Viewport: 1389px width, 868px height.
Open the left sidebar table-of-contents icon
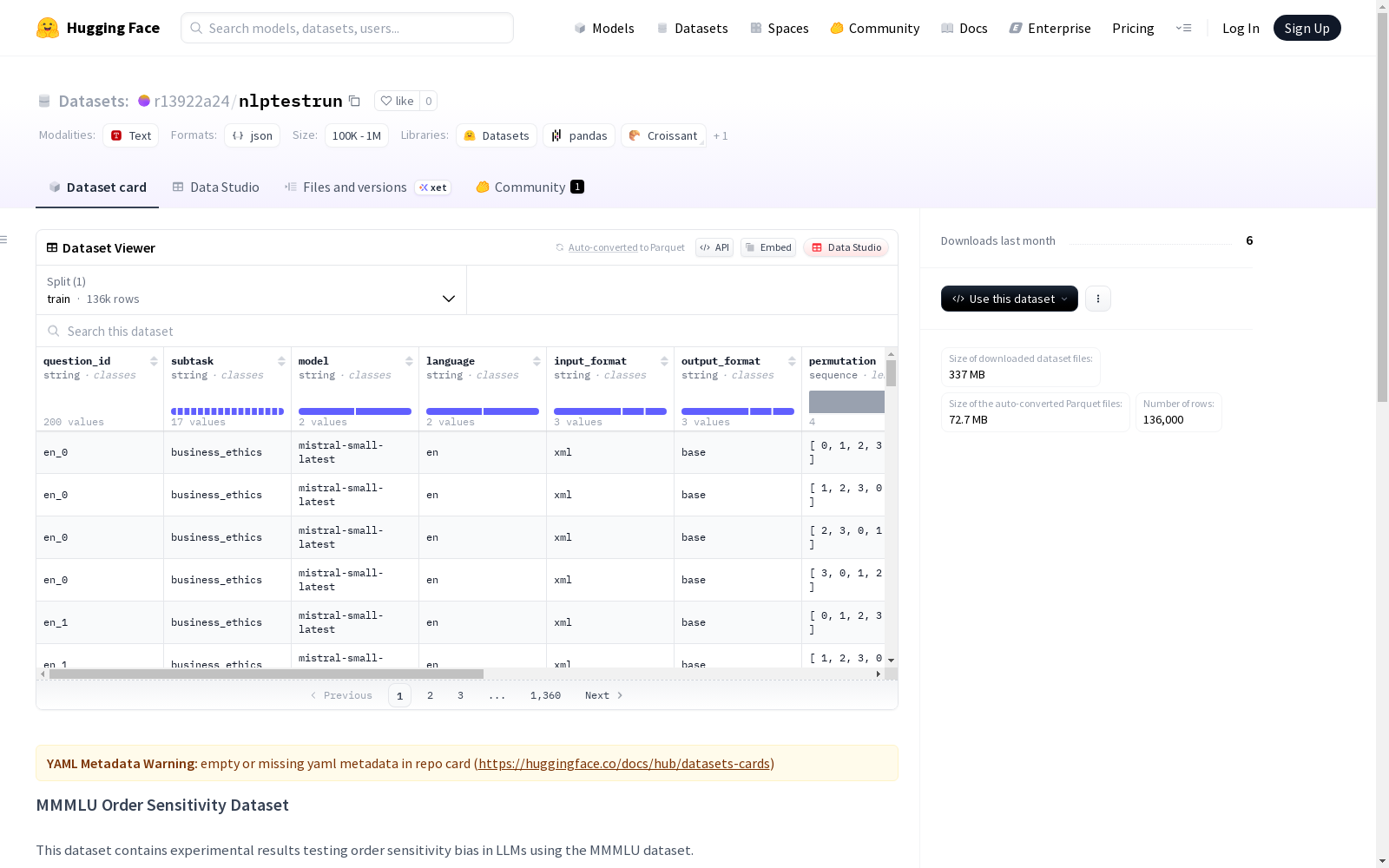[x=4, y=240]
